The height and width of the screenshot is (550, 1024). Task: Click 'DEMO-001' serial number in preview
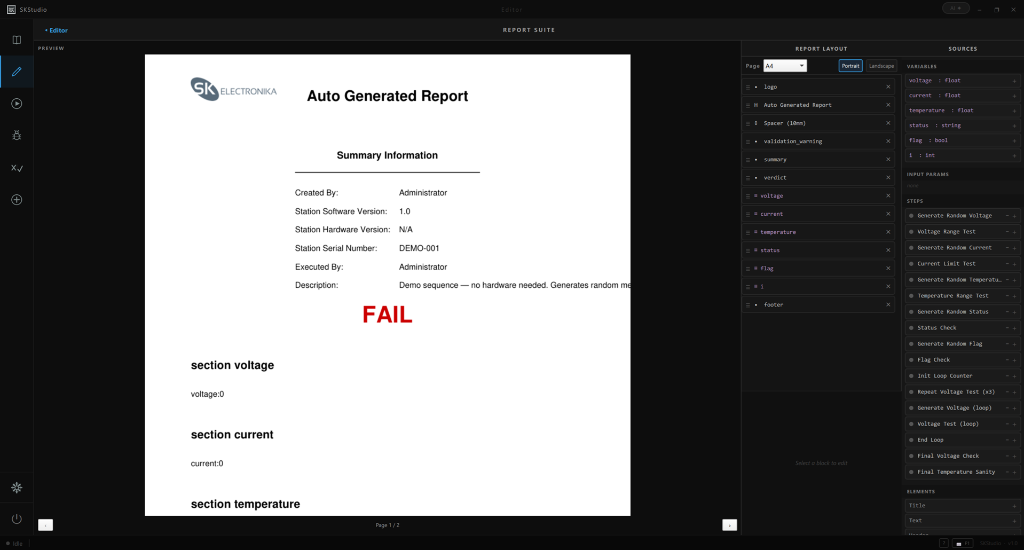tap(419, 248)
